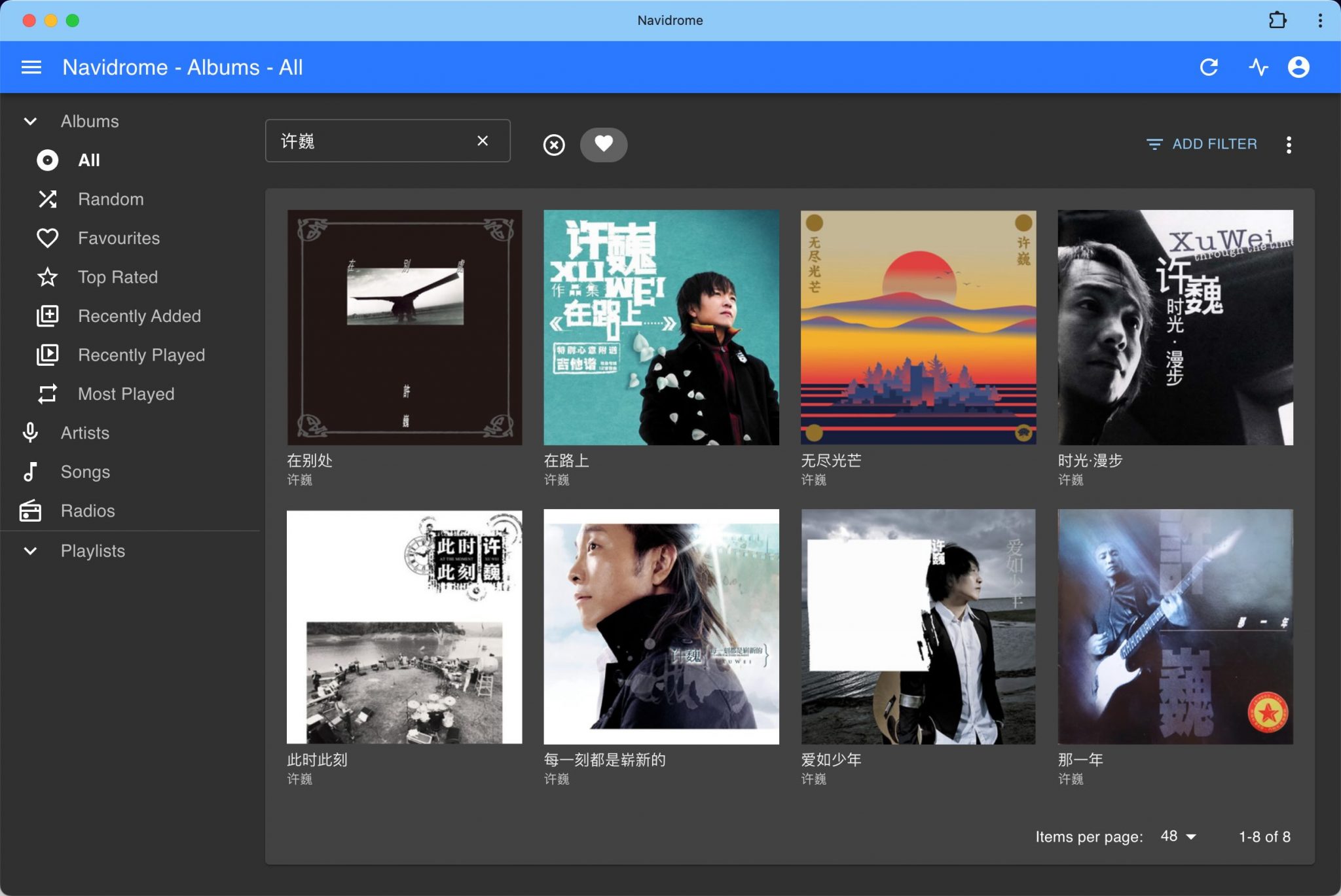This screenshot has height=896, width=1341.
Task: Open the 爱如少年 album cover
Action: click(x=918, y=627)
